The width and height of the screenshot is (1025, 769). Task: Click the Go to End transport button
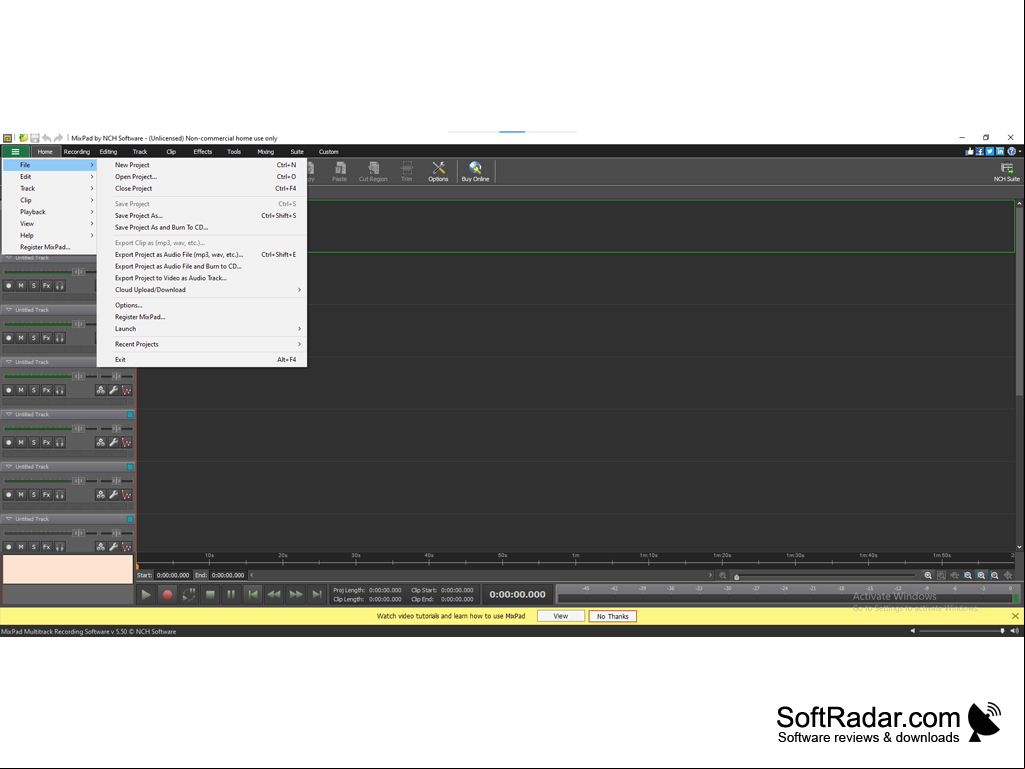[x=317, y=594]
